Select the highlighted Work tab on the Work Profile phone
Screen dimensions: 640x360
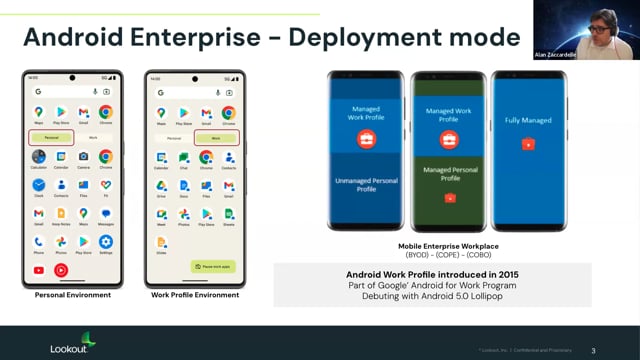[216, 138]
